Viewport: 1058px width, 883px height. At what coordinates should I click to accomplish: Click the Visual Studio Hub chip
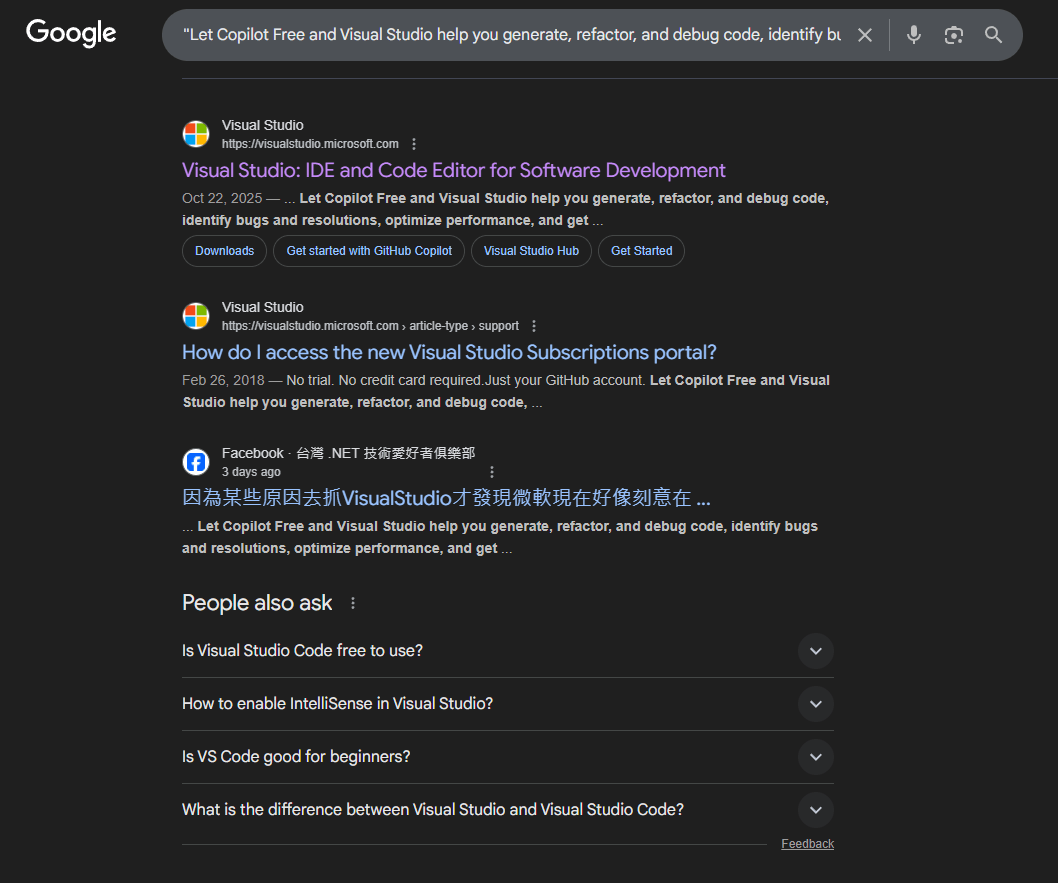click(x=531, y=251)
